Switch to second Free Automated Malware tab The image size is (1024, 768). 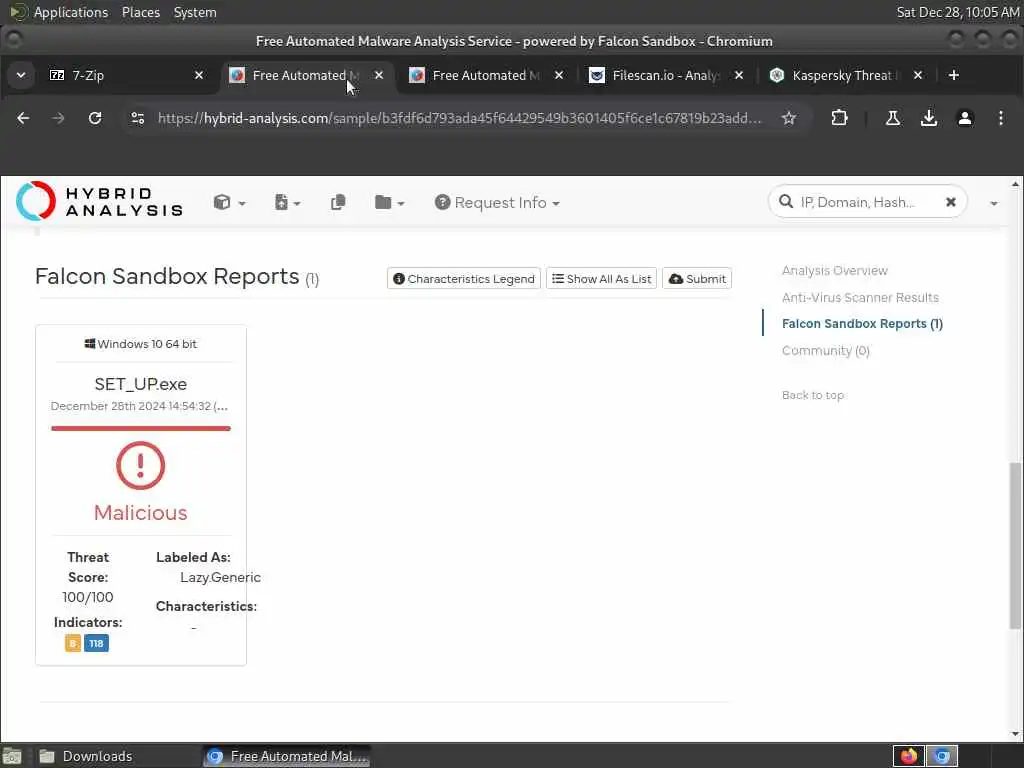point(487,75)
